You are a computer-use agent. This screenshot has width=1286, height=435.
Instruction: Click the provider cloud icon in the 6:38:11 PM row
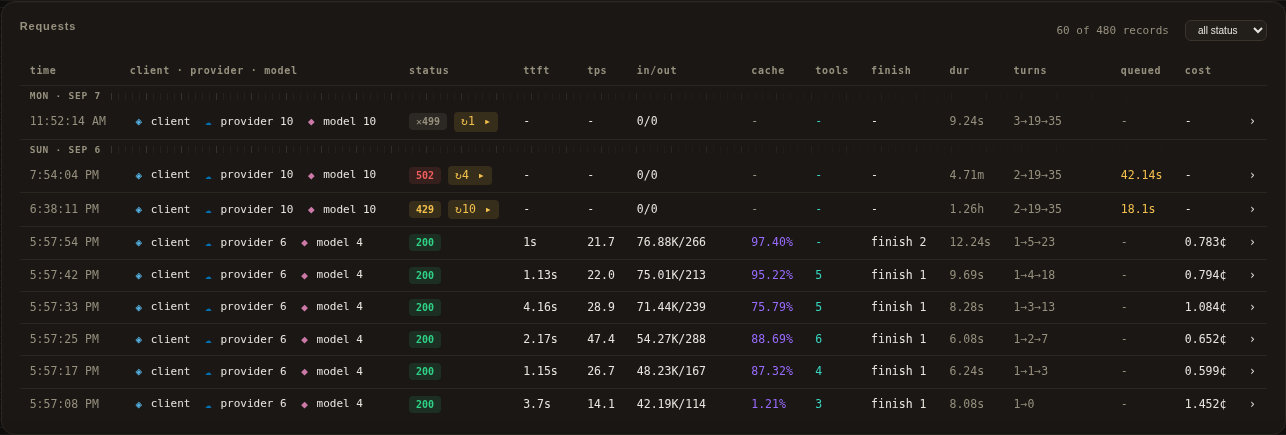[x=208, y=210]
